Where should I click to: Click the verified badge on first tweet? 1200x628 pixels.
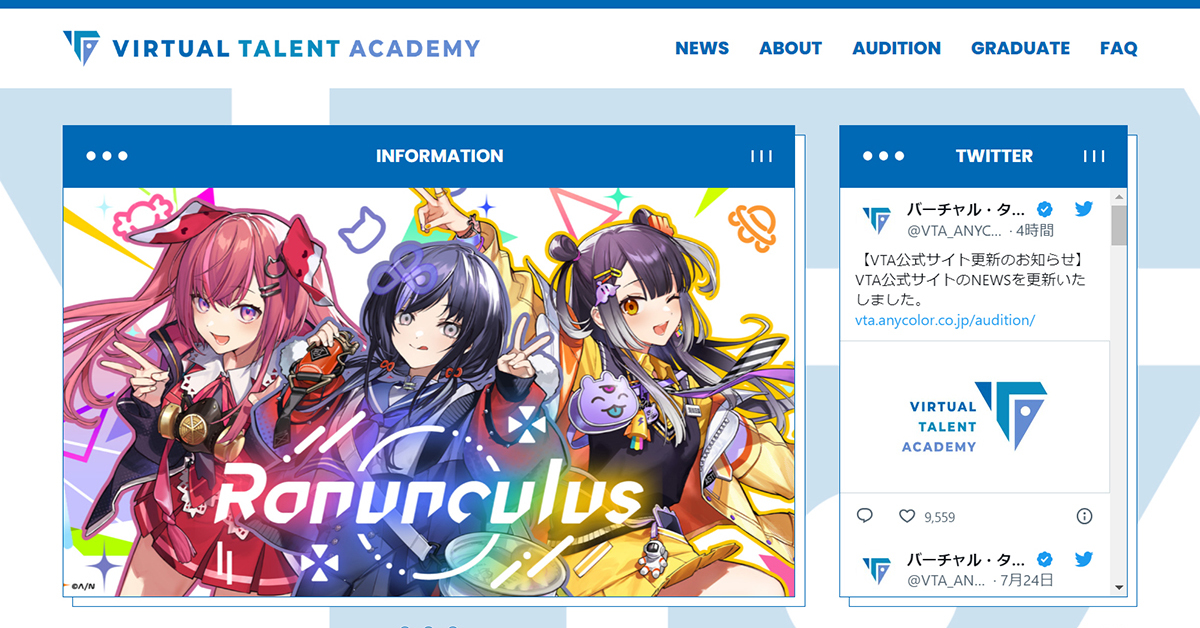(1044, 209)
